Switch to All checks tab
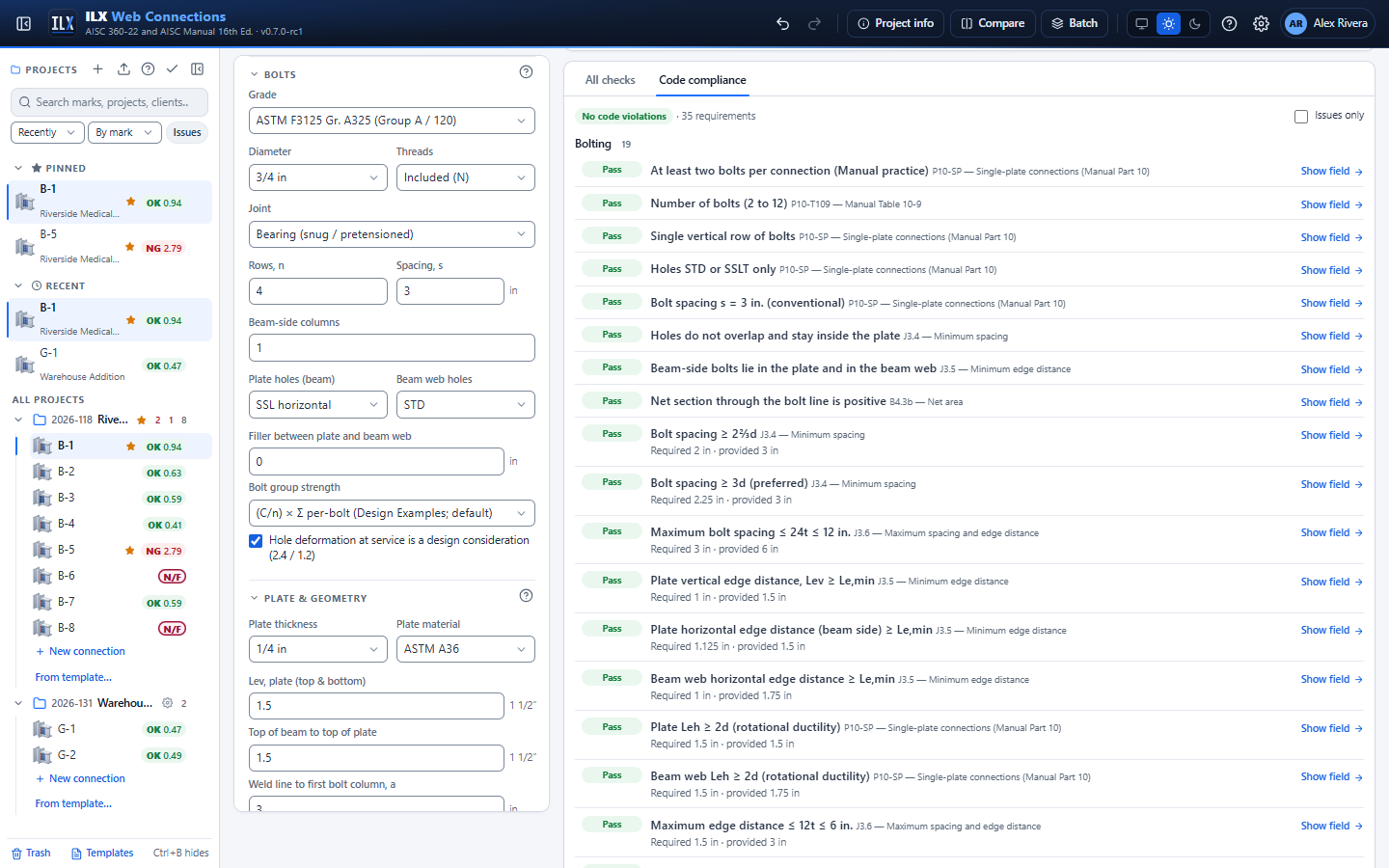This screenshot has width=1389, height=868. point(610,80)
